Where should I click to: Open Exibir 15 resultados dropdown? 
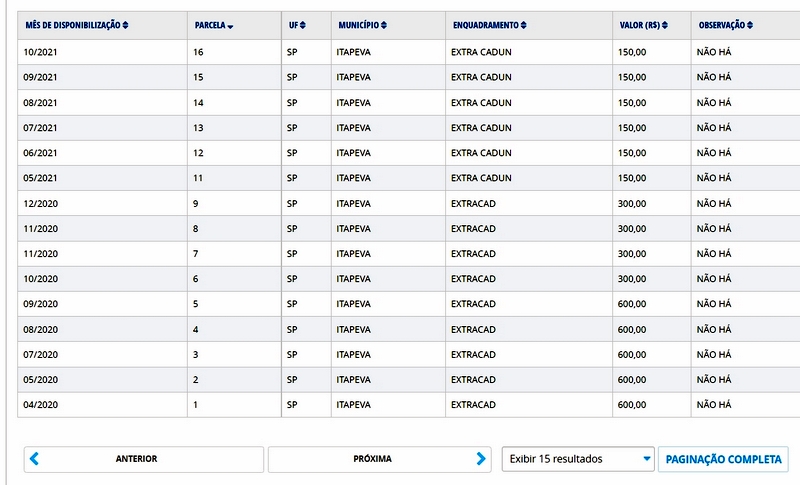tap(578, 459)
